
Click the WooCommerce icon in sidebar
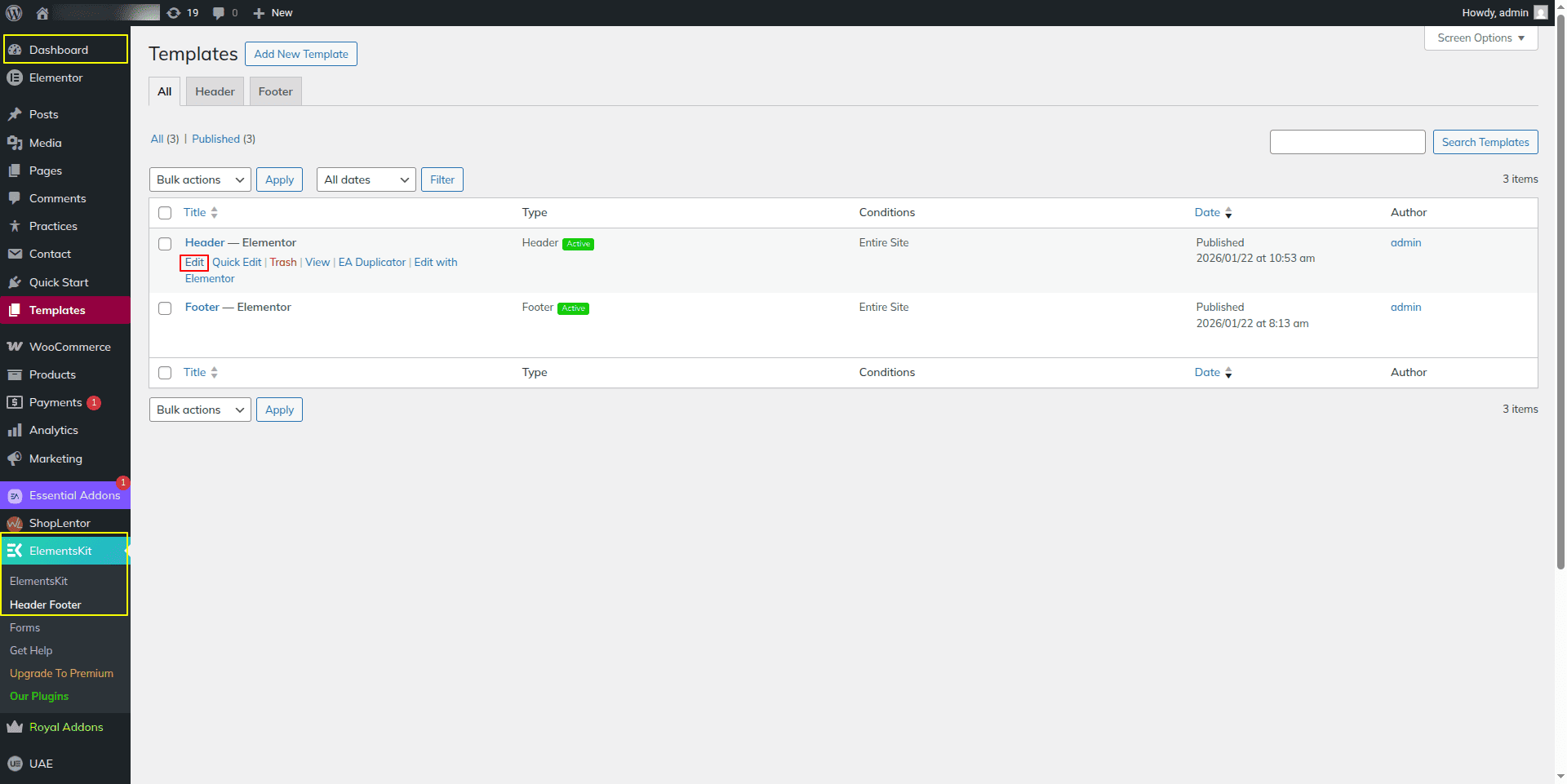coord(15,347)
